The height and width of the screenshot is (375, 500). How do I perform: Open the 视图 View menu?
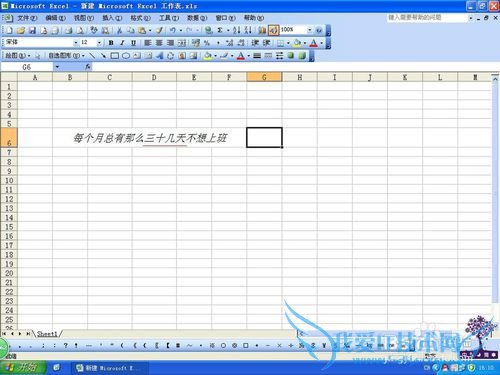84,18
